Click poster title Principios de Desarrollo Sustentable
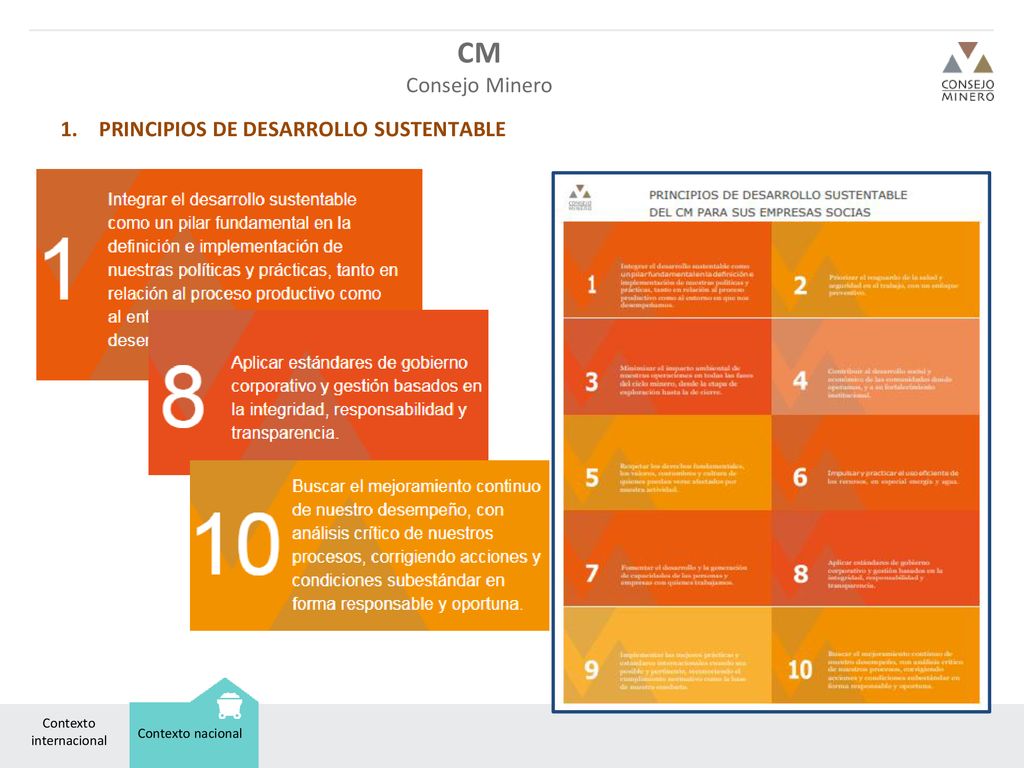The width and height of the screenshot is (1024, 768). click(x=778, y=203)
